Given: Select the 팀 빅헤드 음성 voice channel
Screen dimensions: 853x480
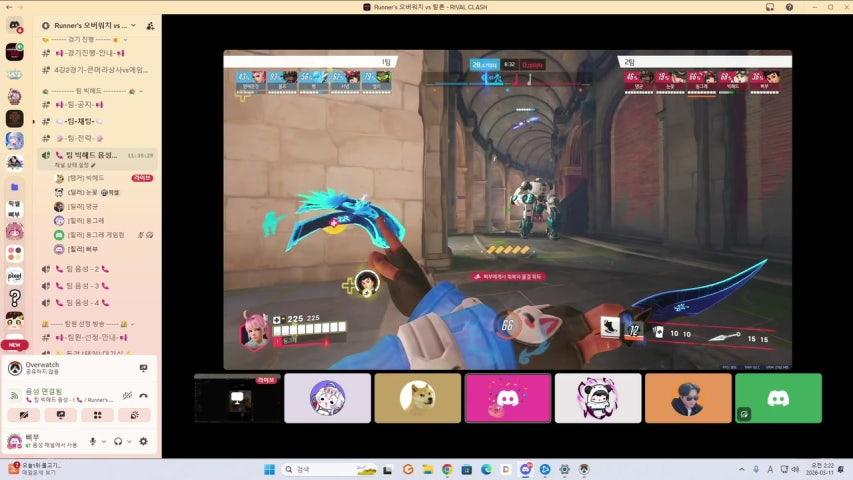Looking at the screenshot, I should (x=91, y=155).
